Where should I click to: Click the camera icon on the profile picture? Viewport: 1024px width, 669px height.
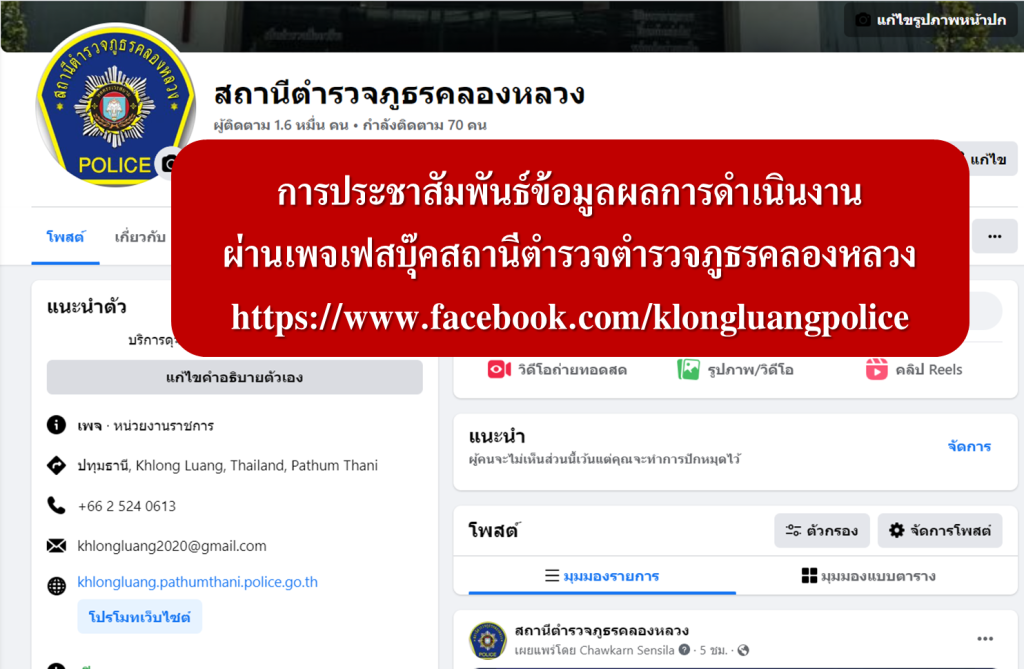[x=168, y=163]
